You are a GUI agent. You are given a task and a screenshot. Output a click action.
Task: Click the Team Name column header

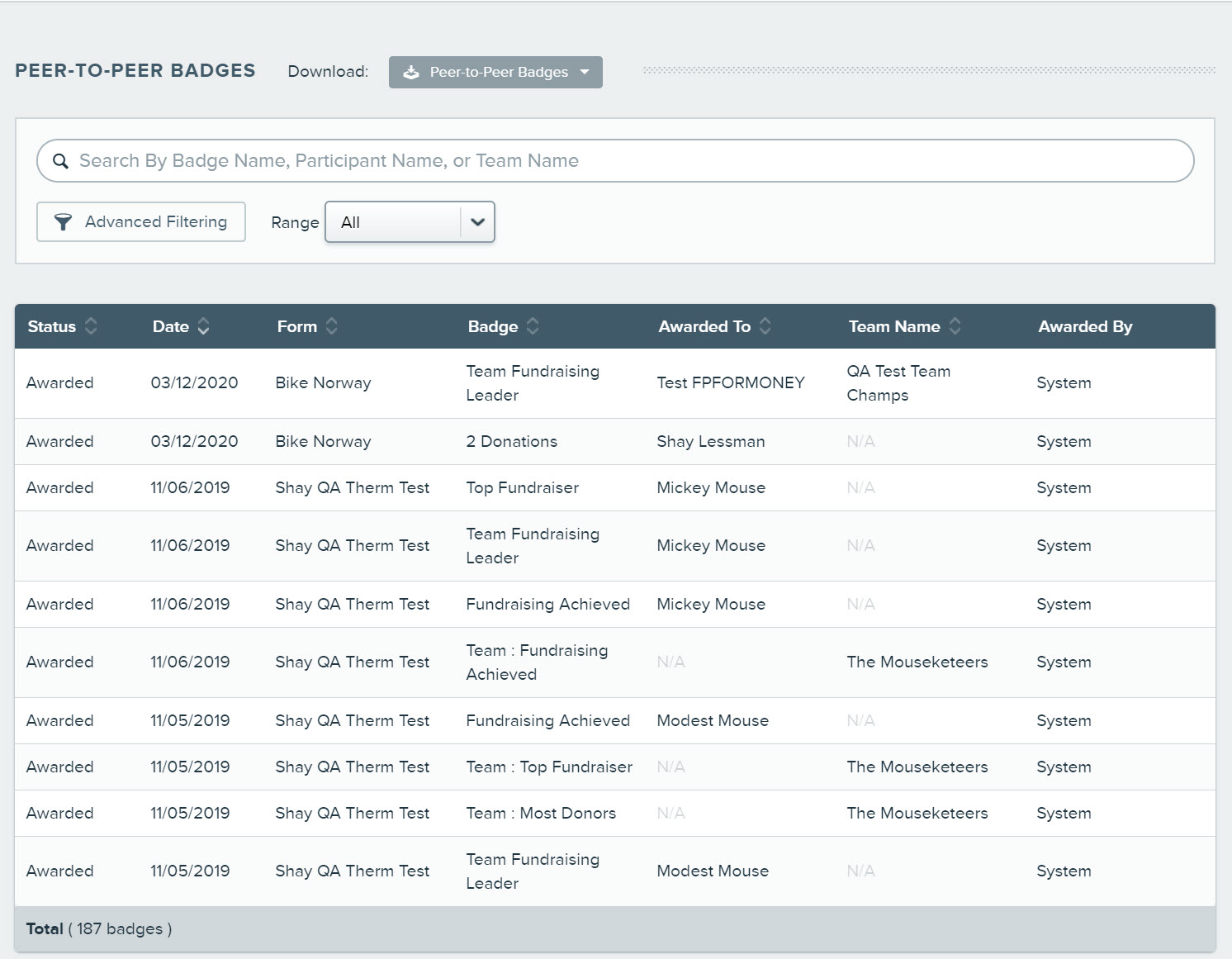click(x=894, y=326)
